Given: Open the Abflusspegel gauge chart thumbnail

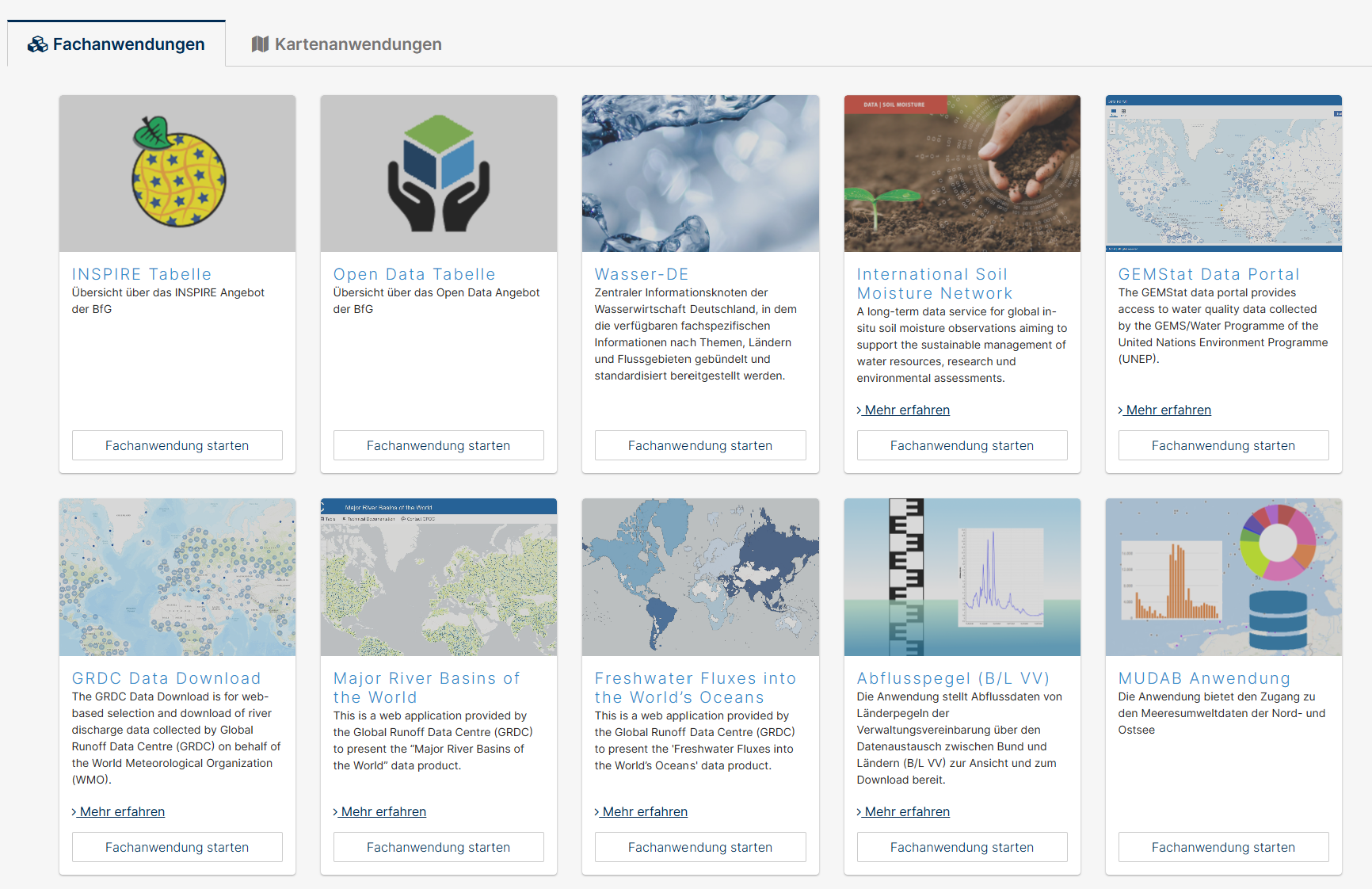Looking at the screenshot, I should click(962, 577).
